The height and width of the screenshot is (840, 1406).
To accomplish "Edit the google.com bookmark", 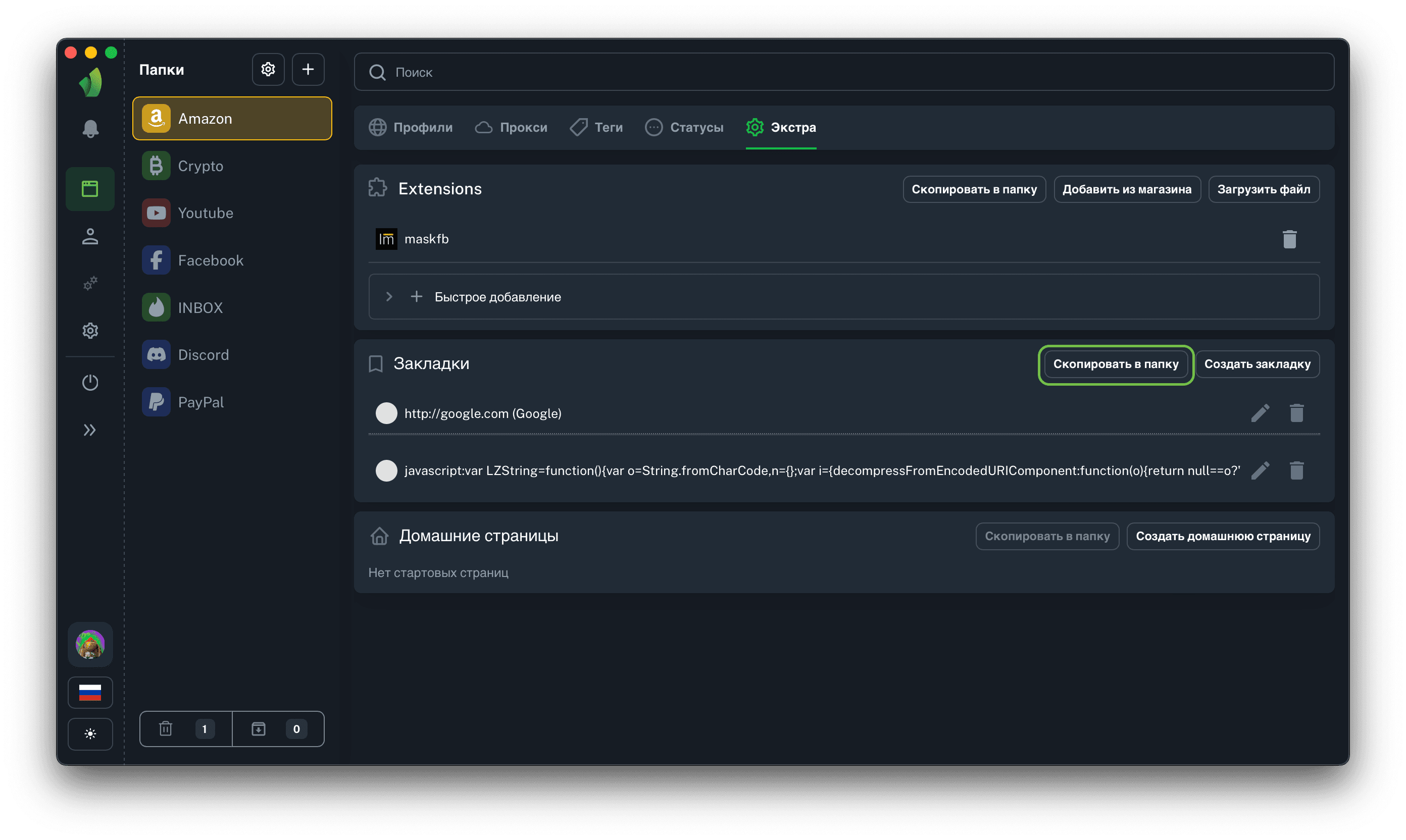I will pyautogui.click(x=1260, y=413).
